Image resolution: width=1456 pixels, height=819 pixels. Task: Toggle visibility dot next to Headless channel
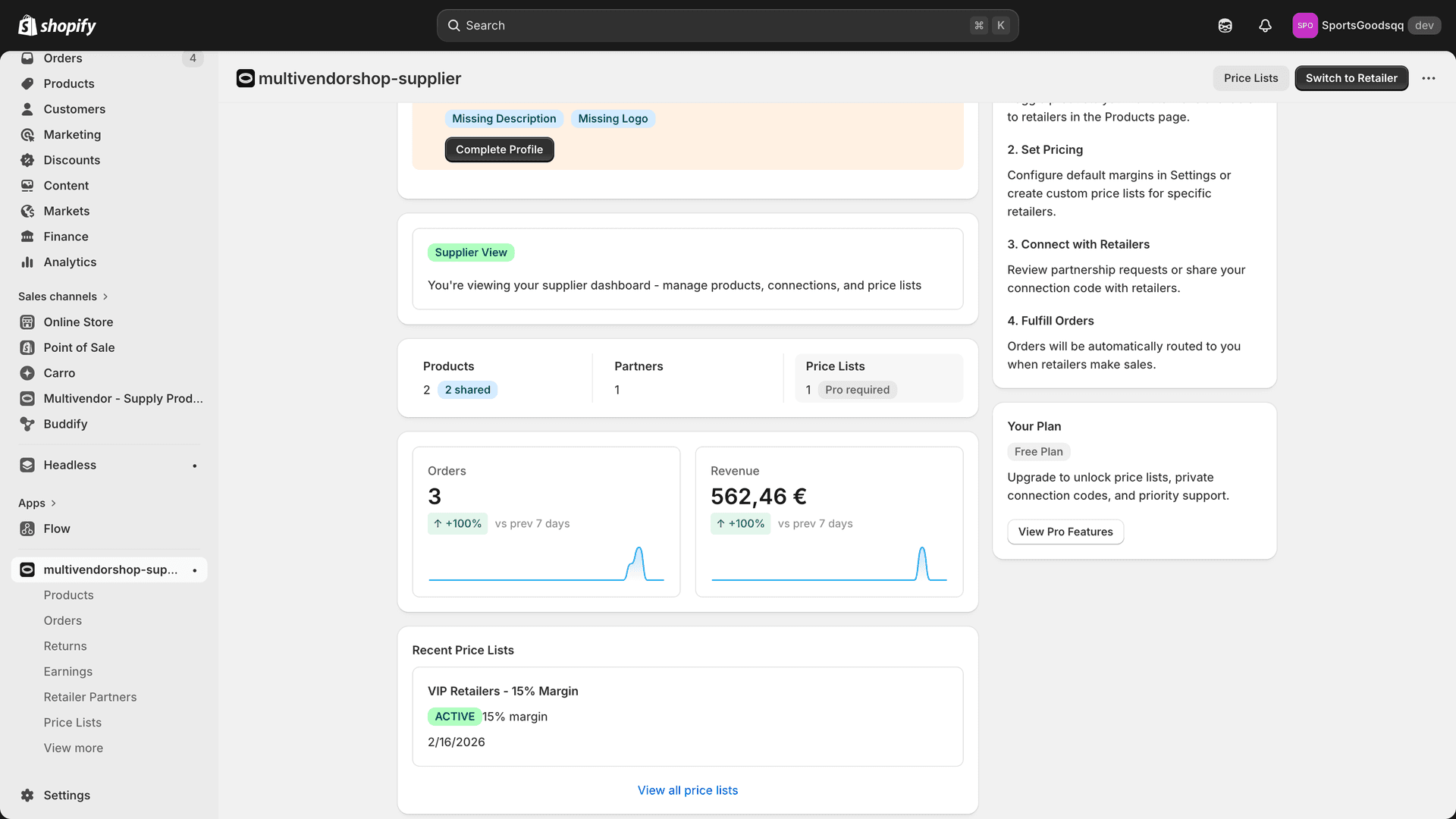(x=195, y=465)
